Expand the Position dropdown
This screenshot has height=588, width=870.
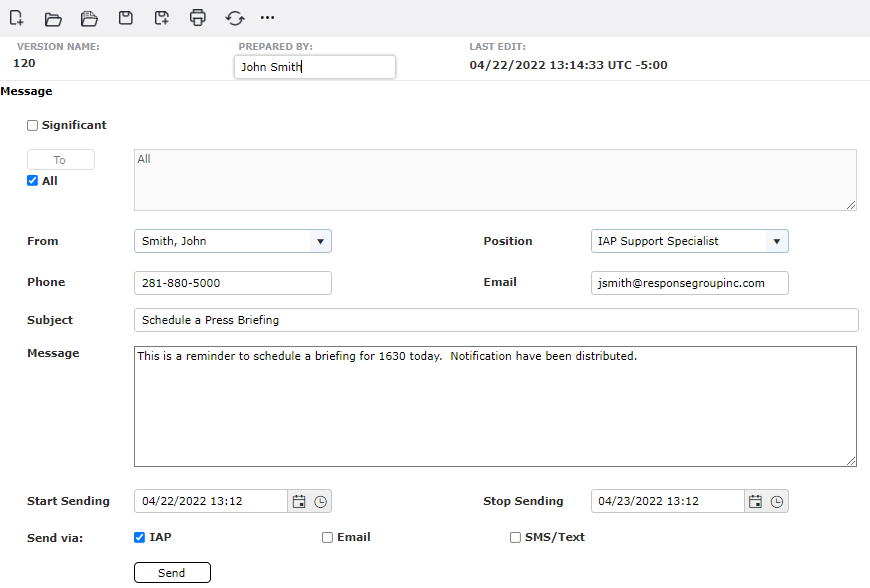pos(776,241)
